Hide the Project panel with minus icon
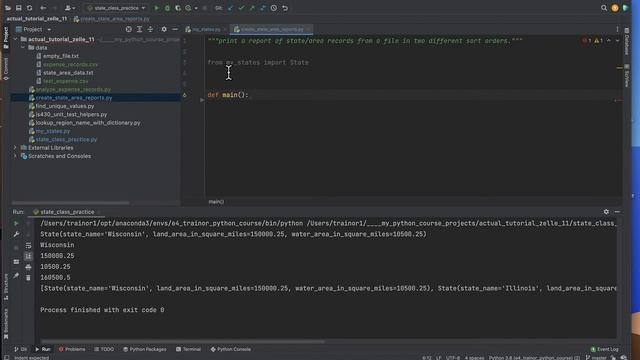The image size is (640, 360). [175, 29]
